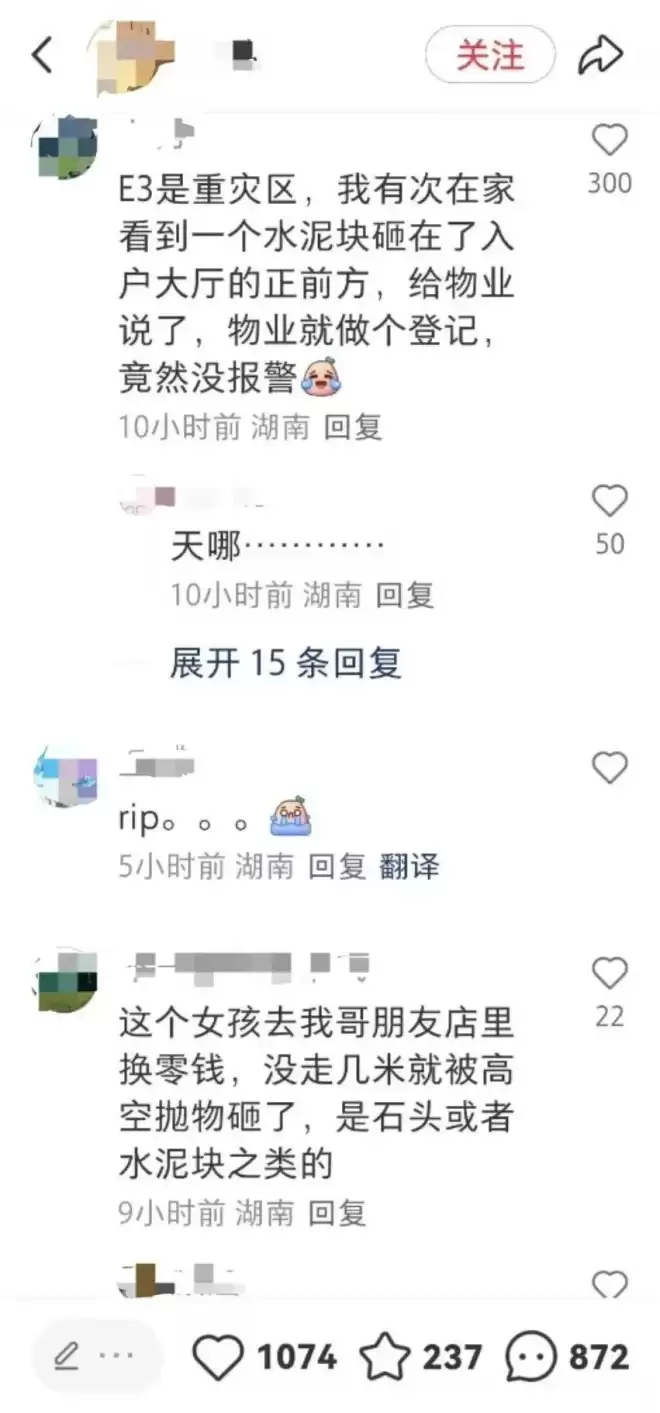Translate the rip comment via 翻译

[x=408, y=866]
